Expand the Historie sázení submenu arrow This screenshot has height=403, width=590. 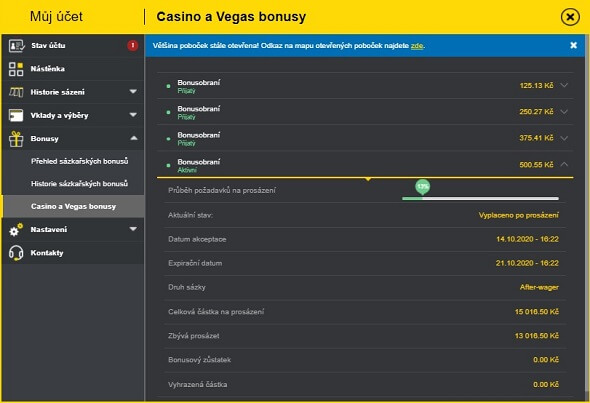point(133,91)
